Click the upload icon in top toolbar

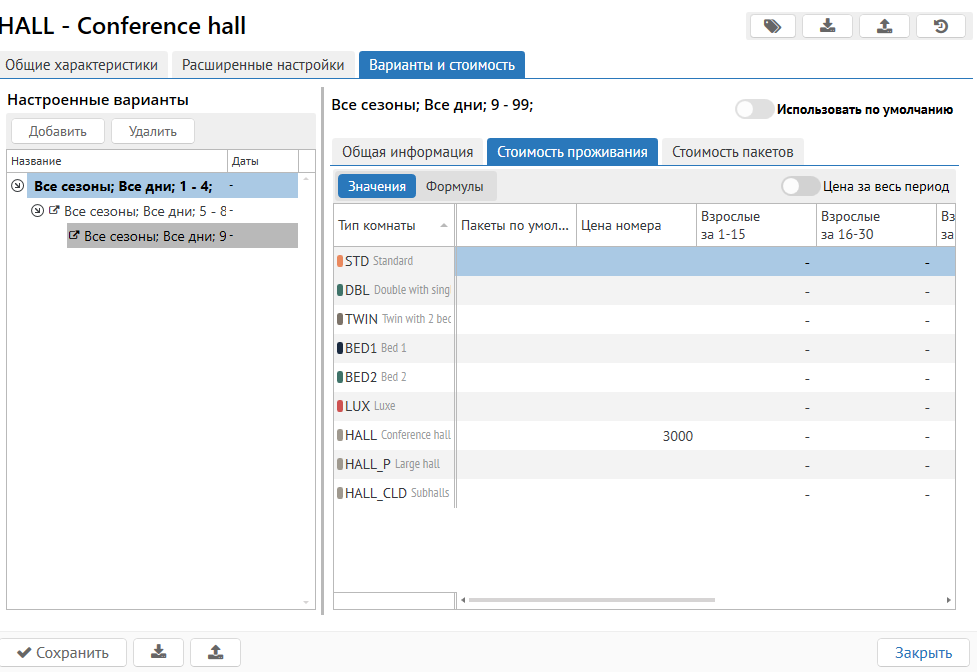tap(884, 26)
